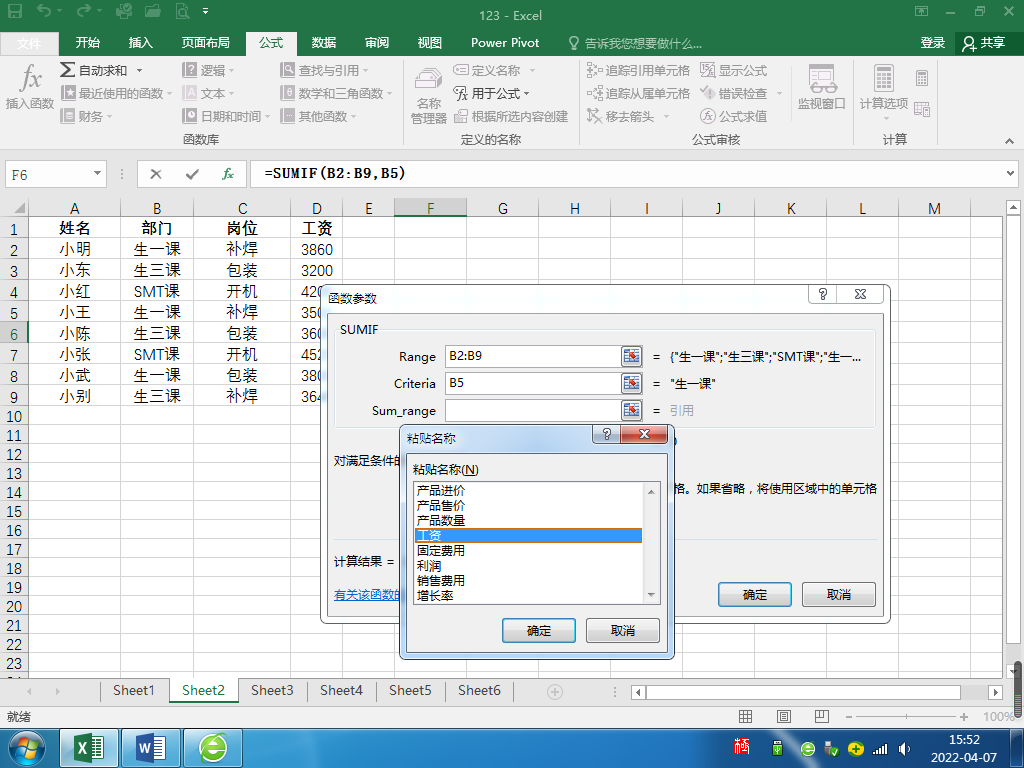Screen dimensions: 1024x768
Task: Click 取消 in Function Arguments dialog
Action: pos(839,595)
